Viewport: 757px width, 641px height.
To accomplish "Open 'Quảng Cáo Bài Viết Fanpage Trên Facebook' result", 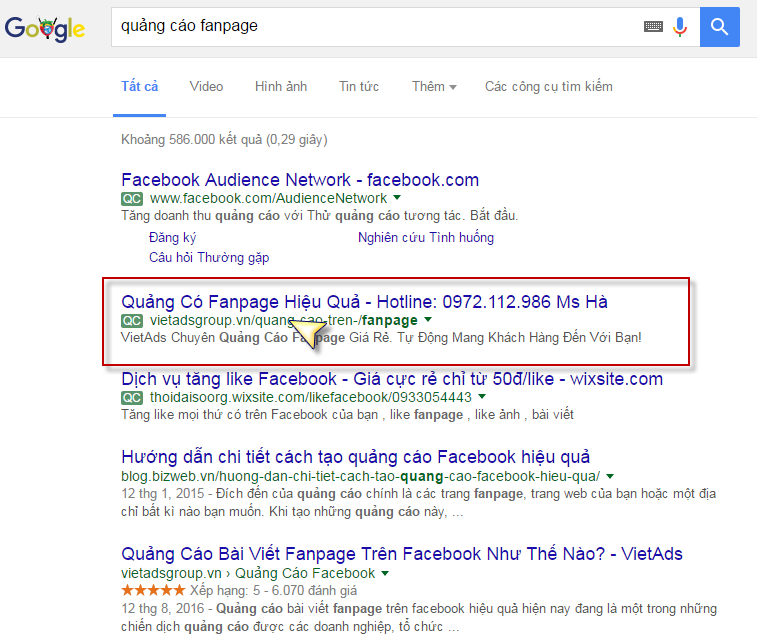I will pos(402,554).
